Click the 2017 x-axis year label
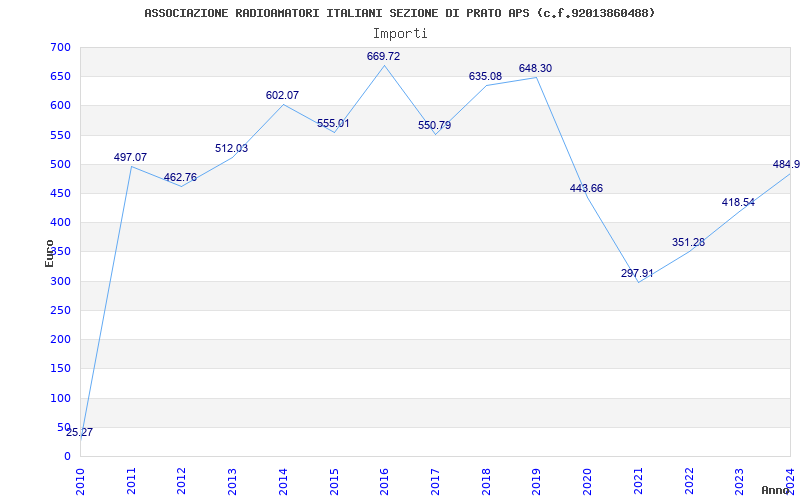The height and width of the screenshot is (500, 800). (x=435, y=481)
